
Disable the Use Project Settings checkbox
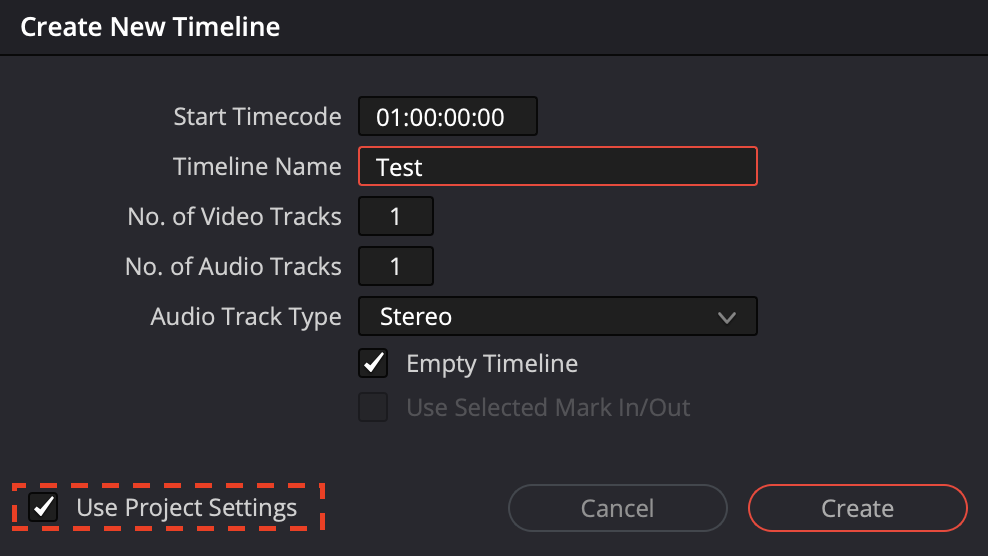(43, 507)
